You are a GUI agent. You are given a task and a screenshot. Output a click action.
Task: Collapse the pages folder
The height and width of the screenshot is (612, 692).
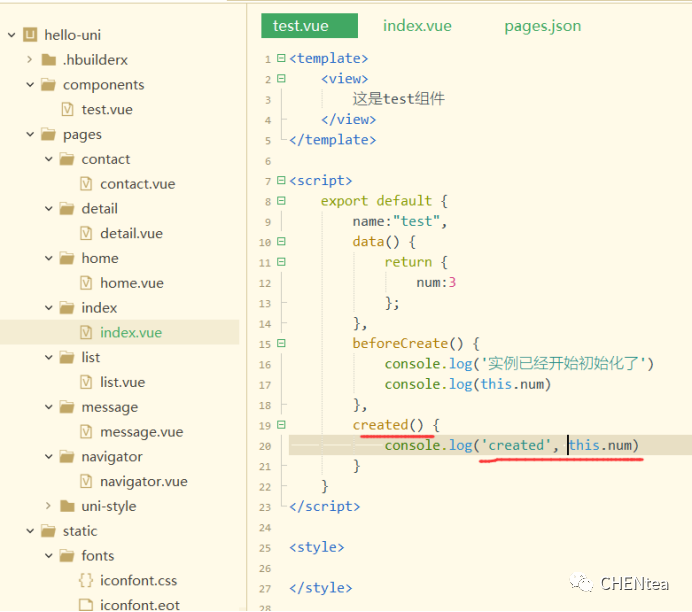click(x=30, y=135)
